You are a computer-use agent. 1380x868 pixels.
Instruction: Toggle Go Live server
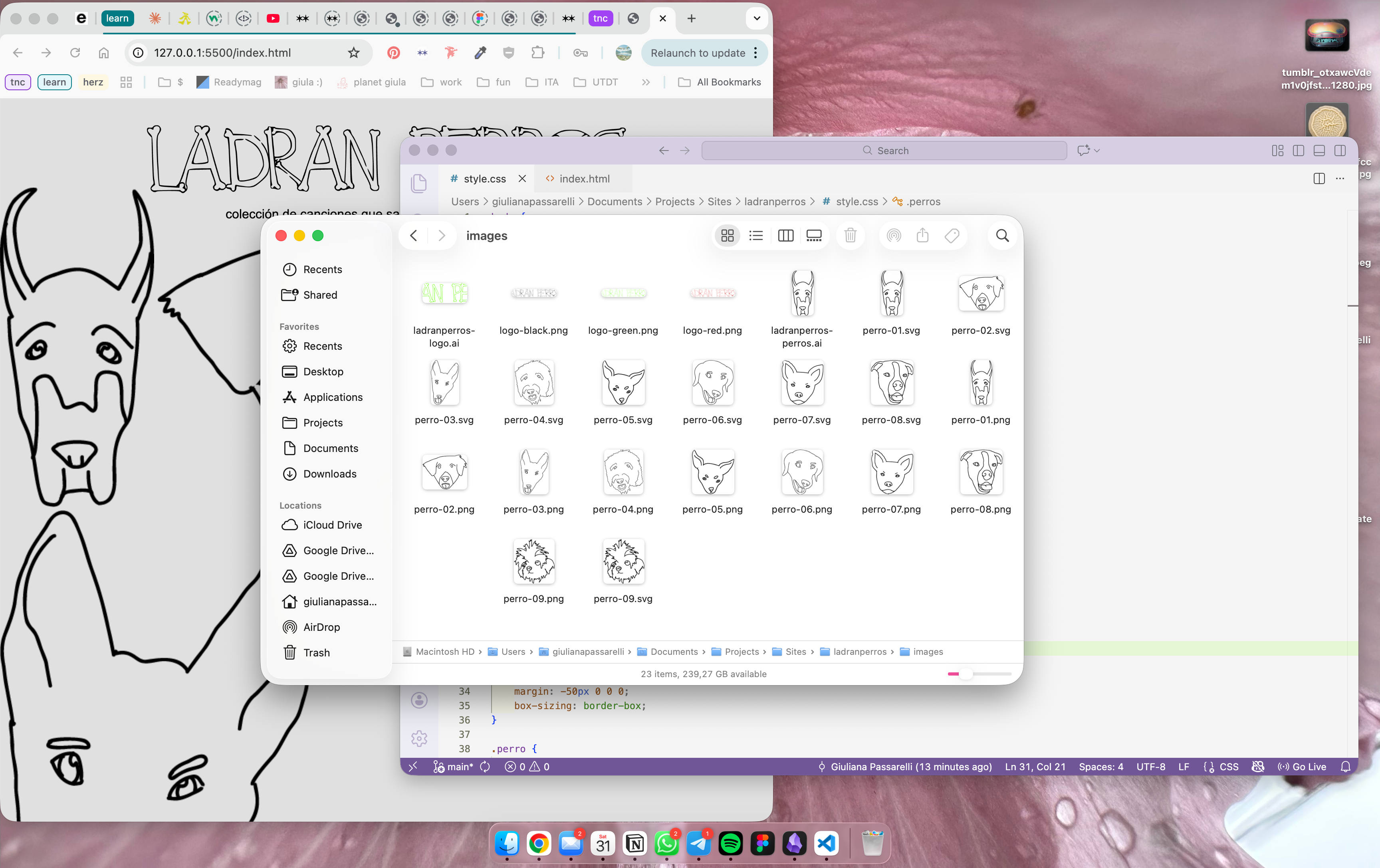(x=1302, y=767)
